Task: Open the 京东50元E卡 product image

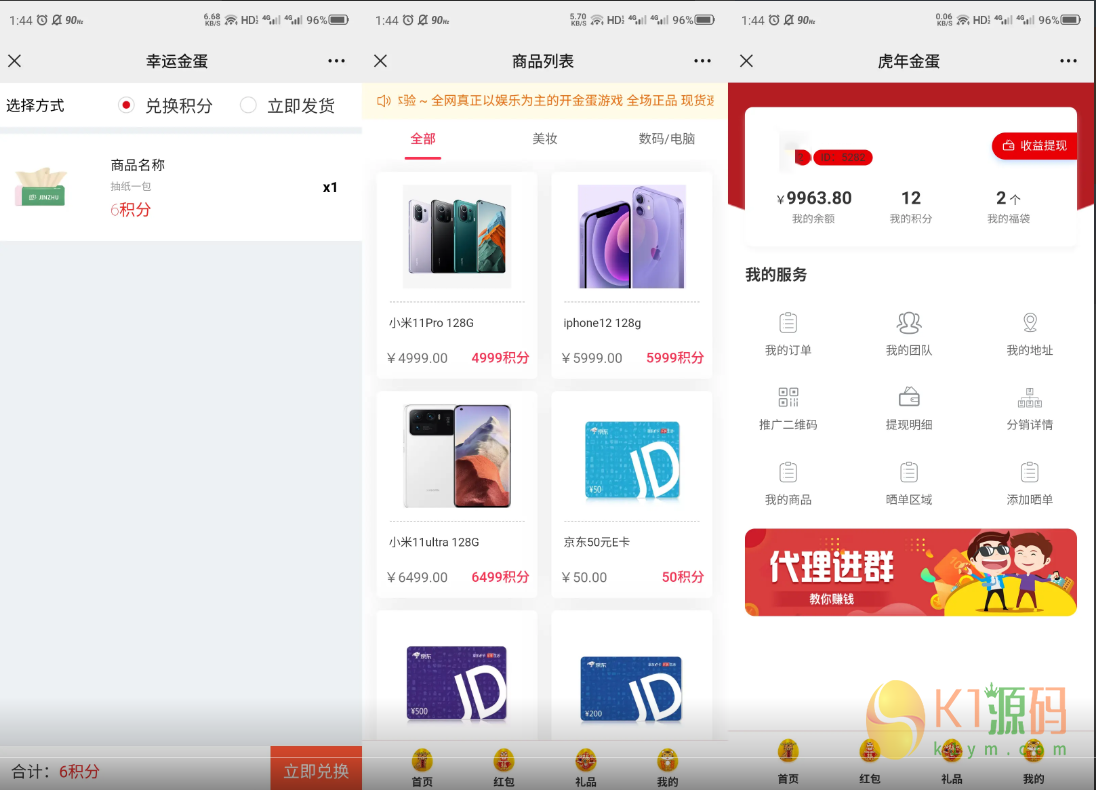Action: 632,460
